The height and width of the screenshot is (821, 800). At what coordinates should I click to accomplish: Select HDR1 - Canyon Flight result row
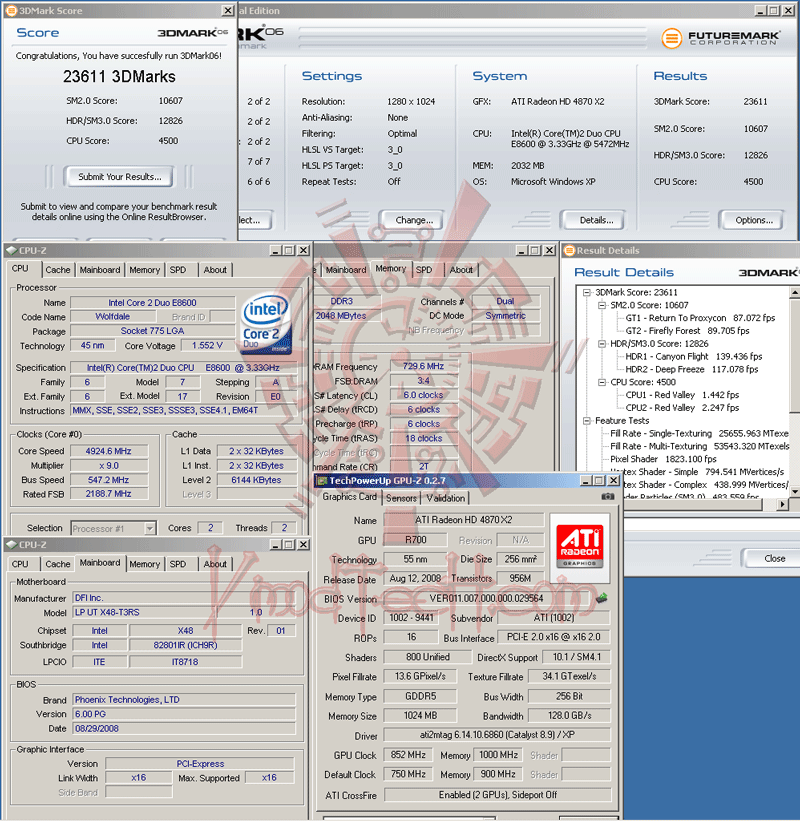click(694, 357)
